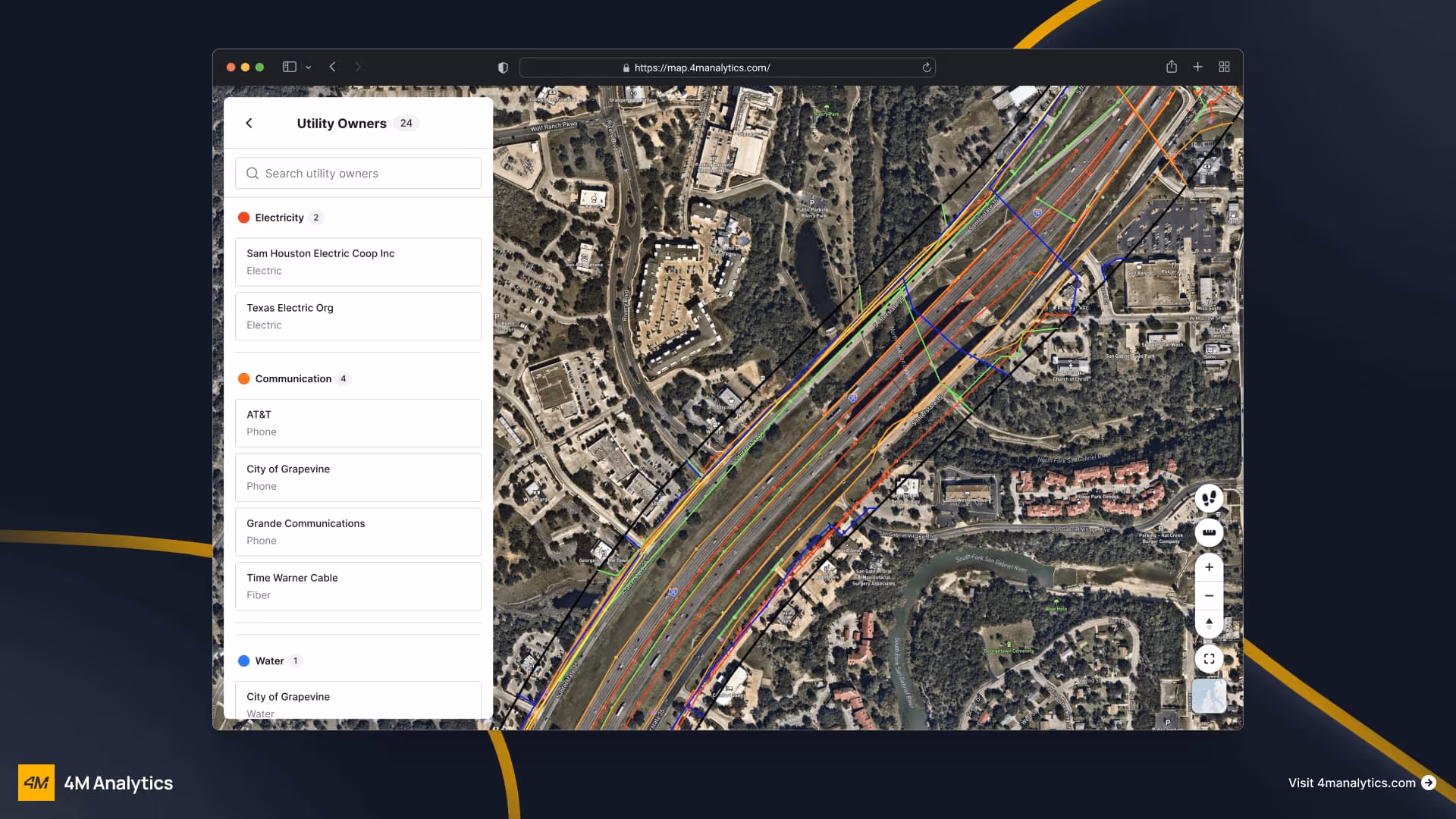Show the tab overview grid
1456x819 pixels.
pyautogui.click(x=1224, y=67)
